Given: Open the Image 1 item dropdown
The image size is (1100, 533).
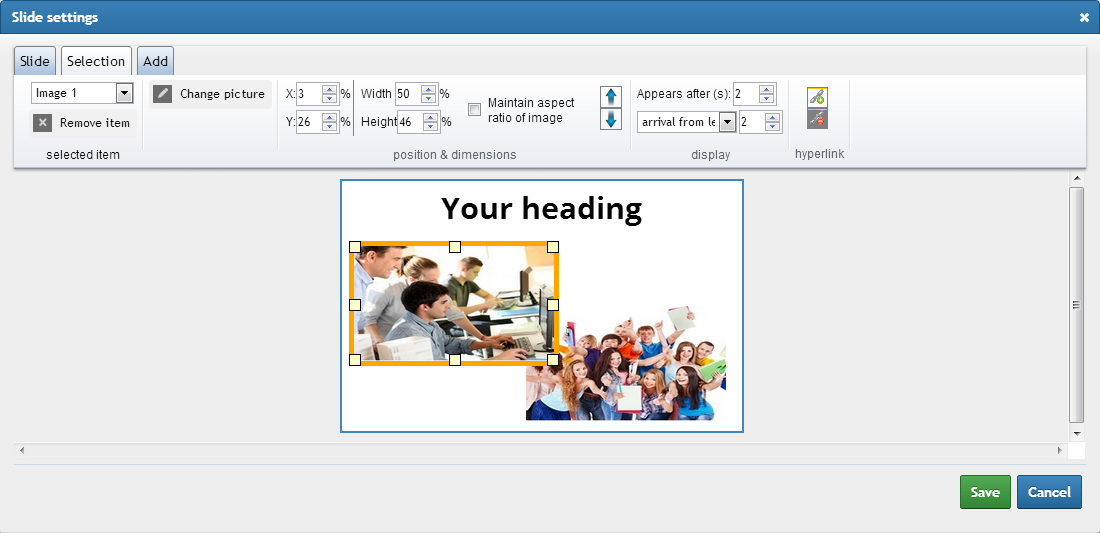Looking at the screenshot, I should [124, 93].
